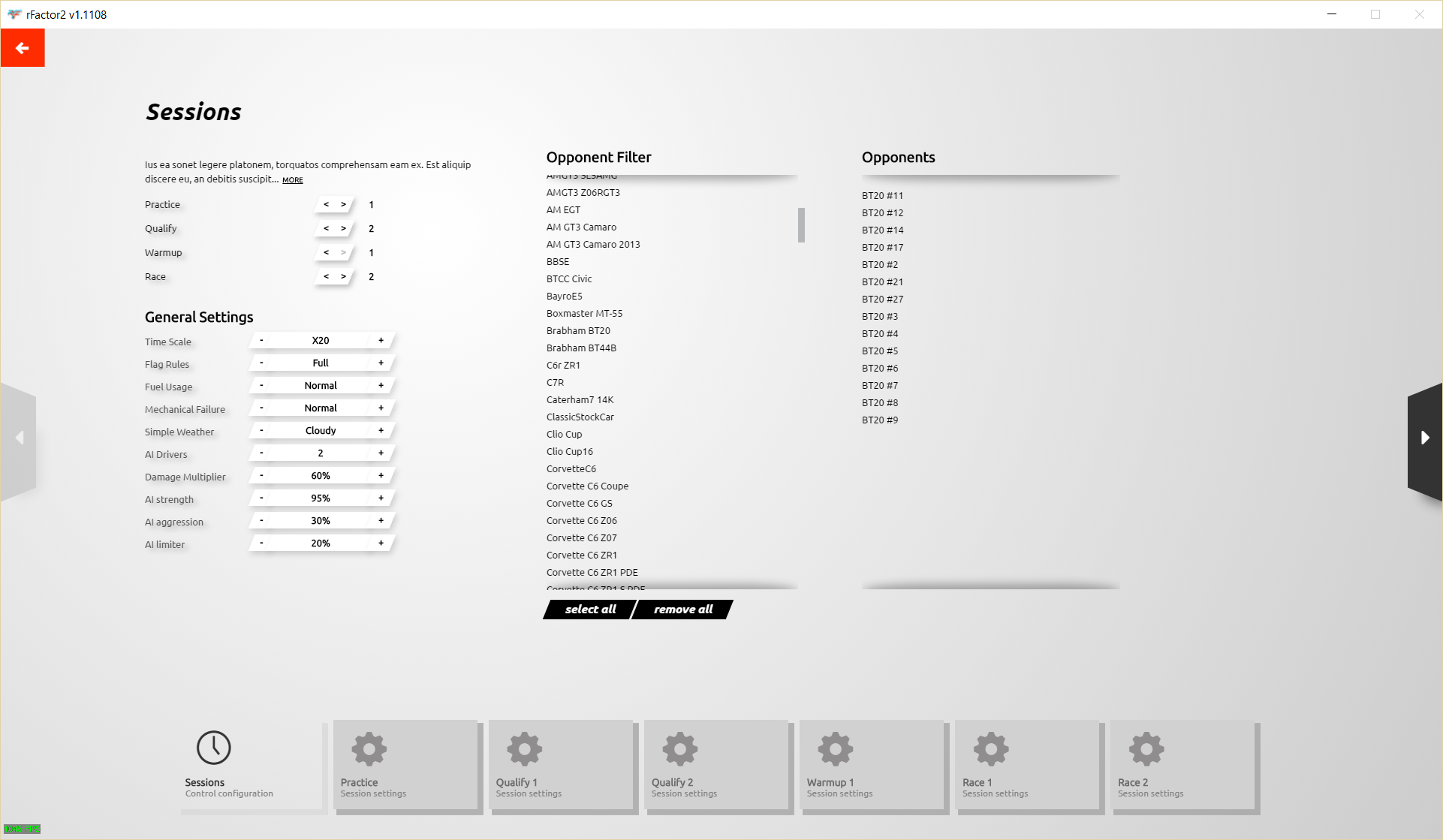The height and width of the screenshot is (840, 1443).
Task: Click remove all opponents button
Action: pyautogui.click(x=682, y=608)
